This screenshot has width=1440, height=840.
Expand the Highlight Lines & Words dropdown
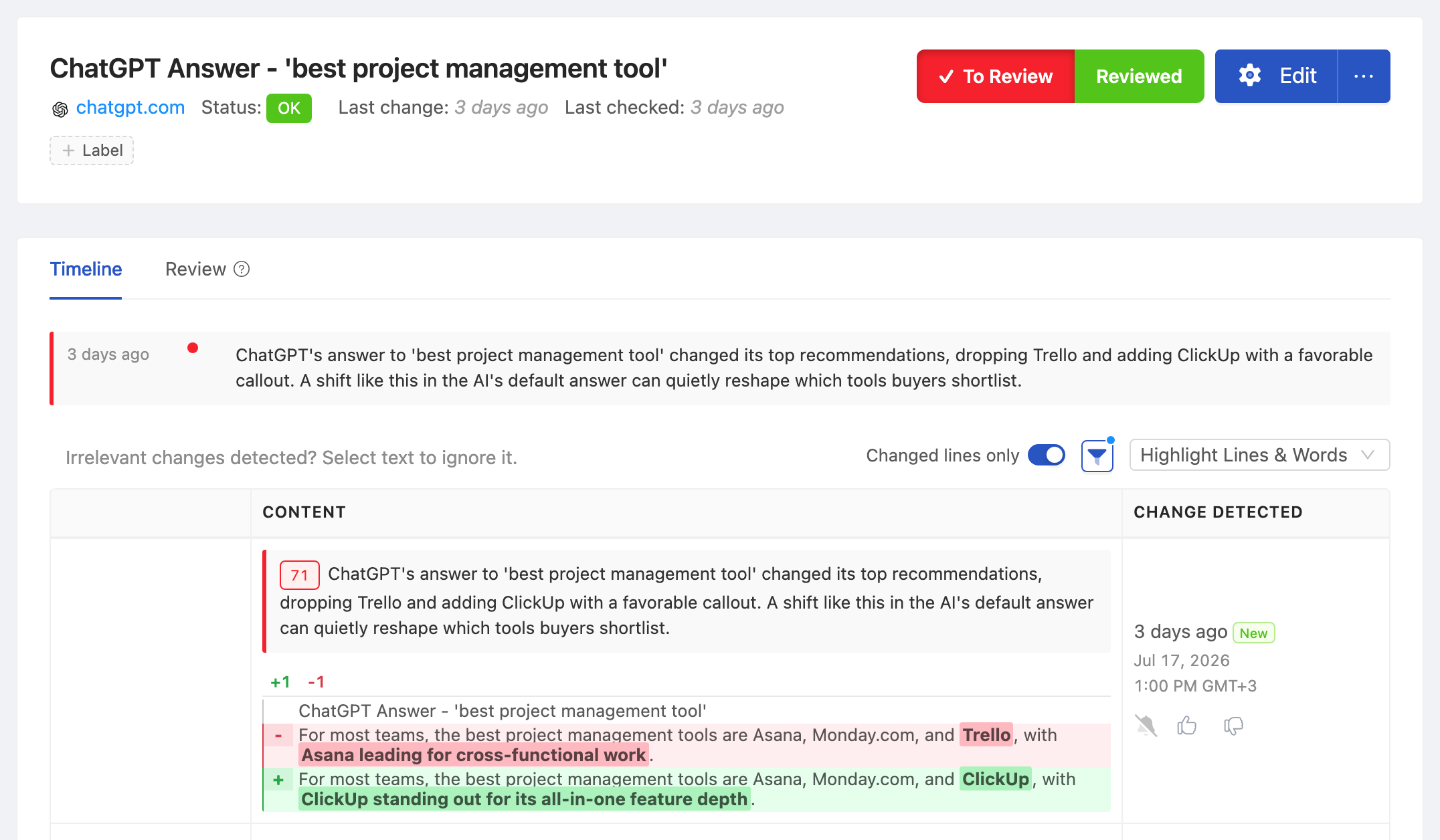(x=1259, y=455)
